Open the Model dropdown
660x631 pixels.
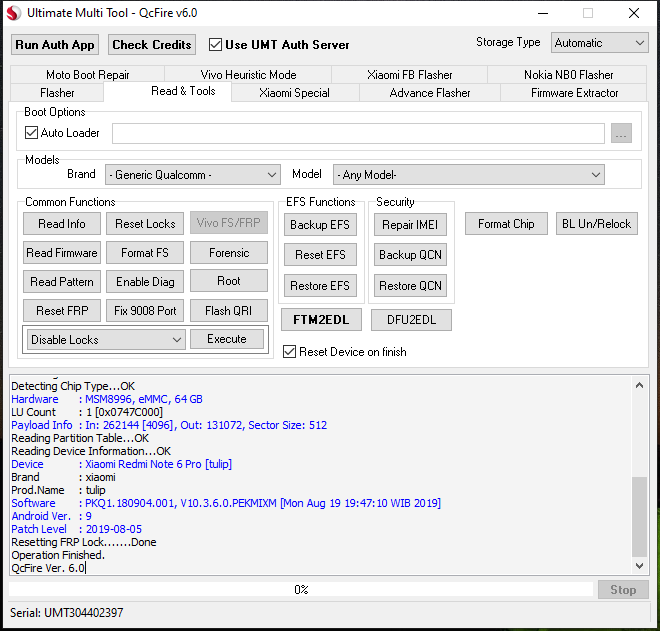468,174
